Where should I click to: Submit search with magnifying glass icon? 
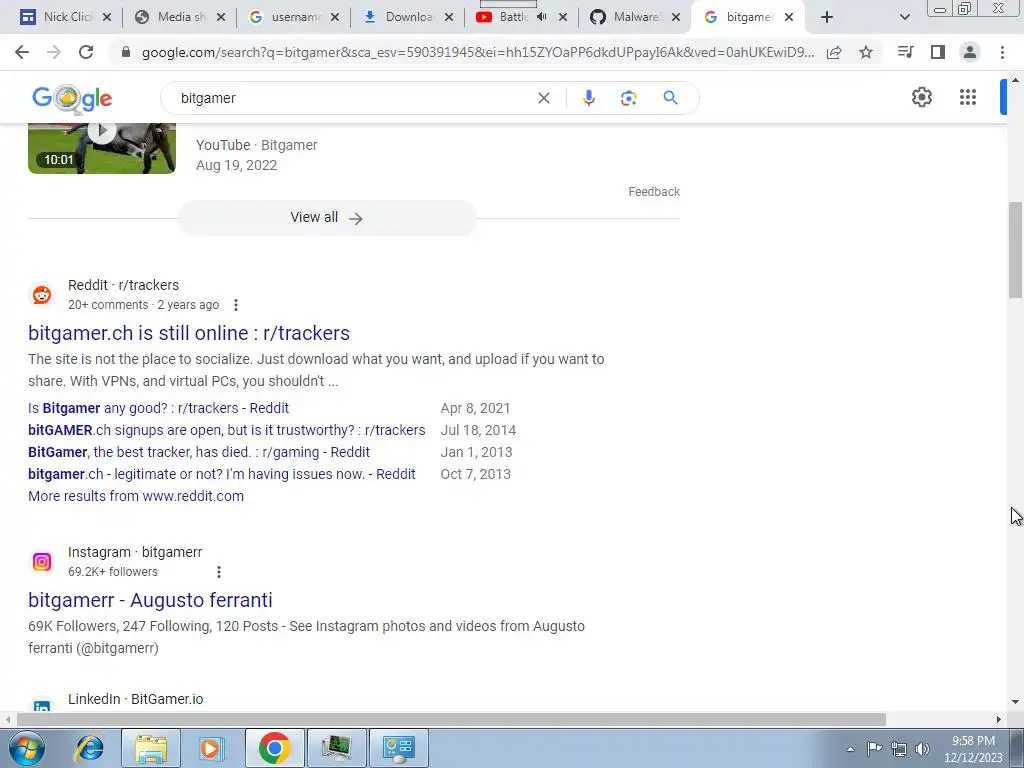(x=670, y=98)
